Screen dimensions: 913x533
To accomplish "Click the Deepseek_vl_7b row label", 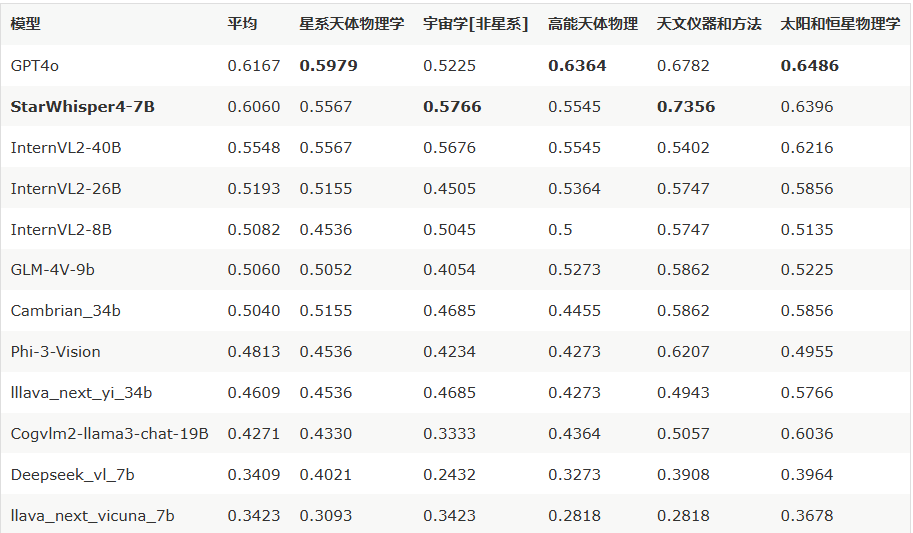I will pos(72,474).
